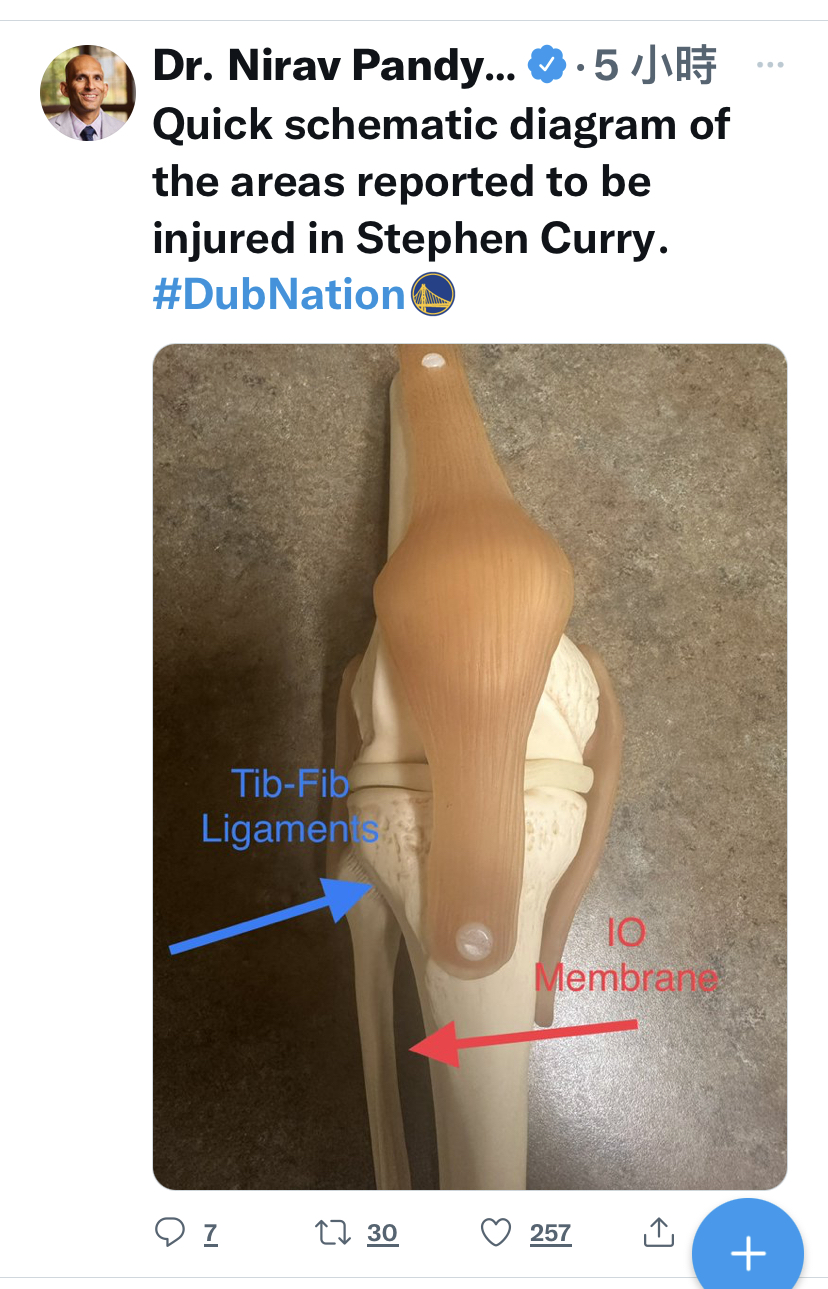Tap the Tib-Fib Ligaments label in image
This screenshot has width=828, height=1289.
click(290, 806)
